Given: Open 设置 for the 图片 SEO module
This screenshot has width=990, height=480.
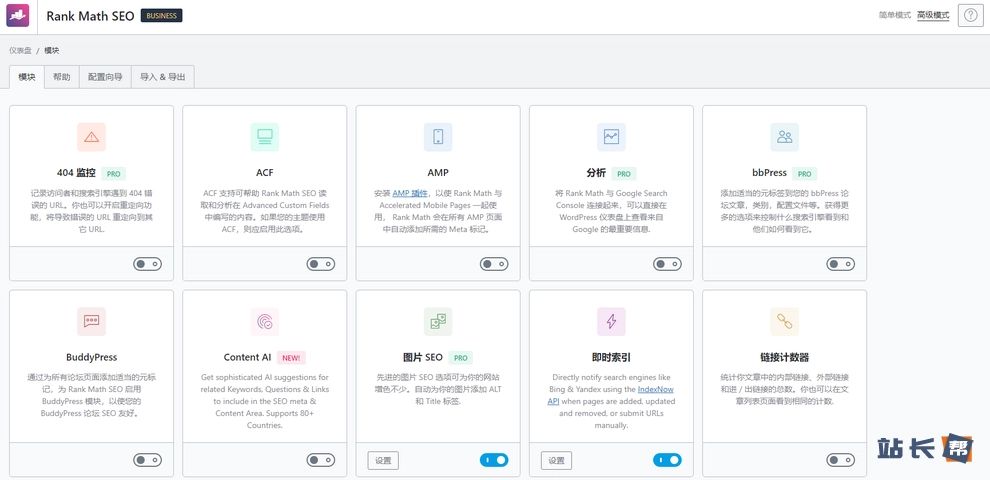Looking at the screenshot, I should click(x=383, y=461).
